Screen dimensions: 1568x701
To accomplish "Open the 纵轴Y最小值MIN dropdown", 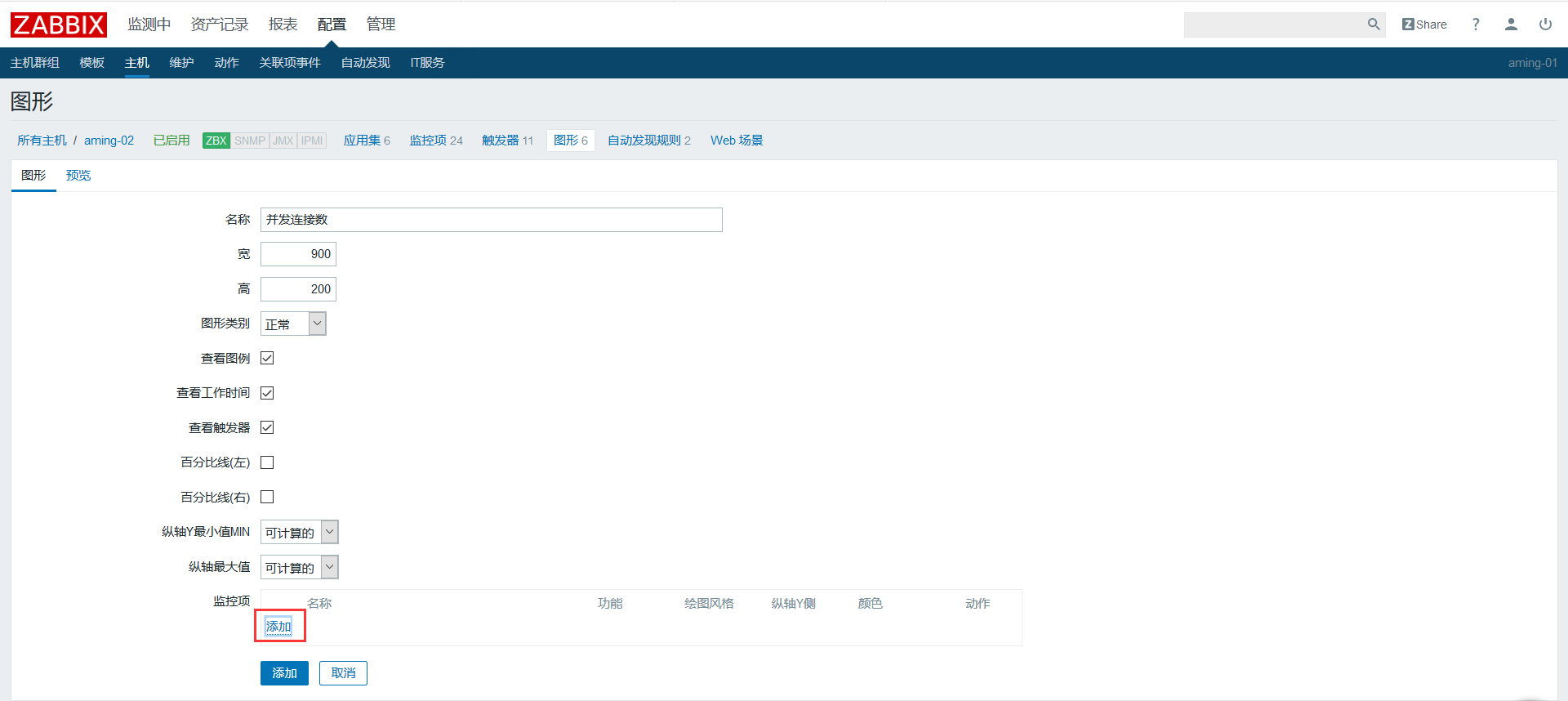I will click(x=299, y=532).
